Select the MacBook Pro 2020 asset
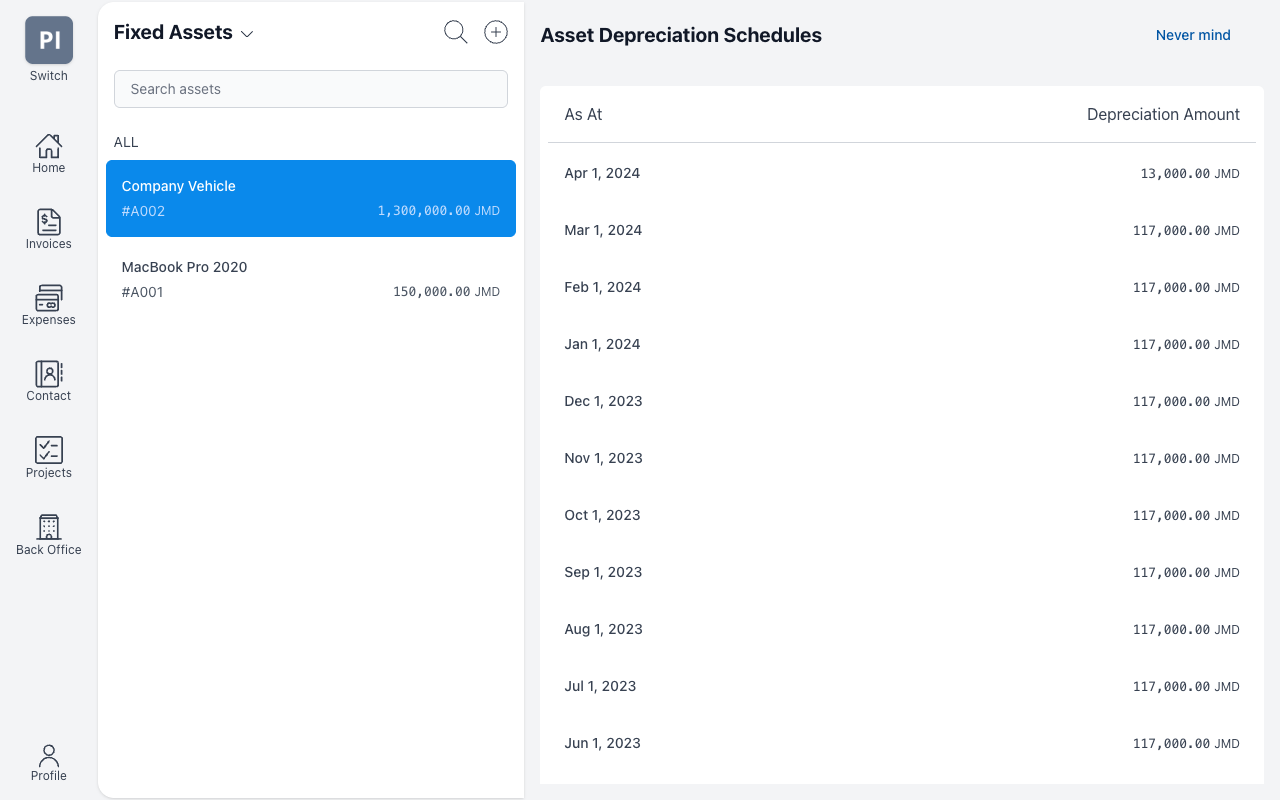Screen dimensions: 1280x800 311,279
